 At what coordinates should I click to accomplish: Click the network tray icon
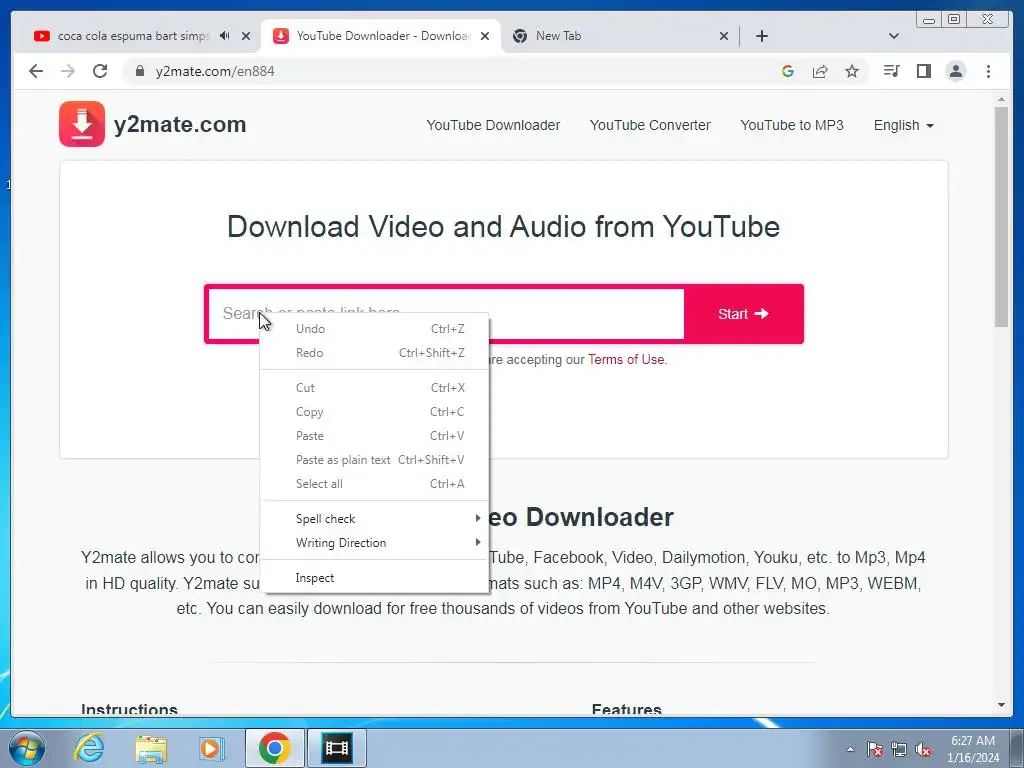[x=899, y=749]
